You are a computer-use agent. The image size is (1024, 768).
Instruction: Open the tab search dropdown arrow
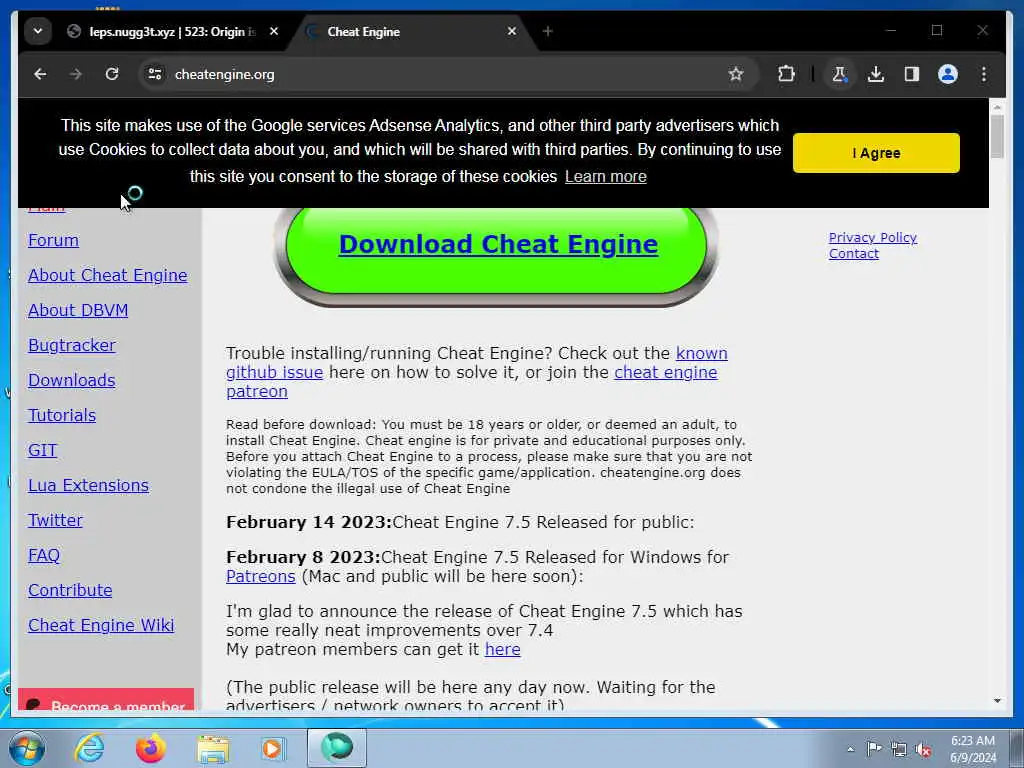point(38,31)
